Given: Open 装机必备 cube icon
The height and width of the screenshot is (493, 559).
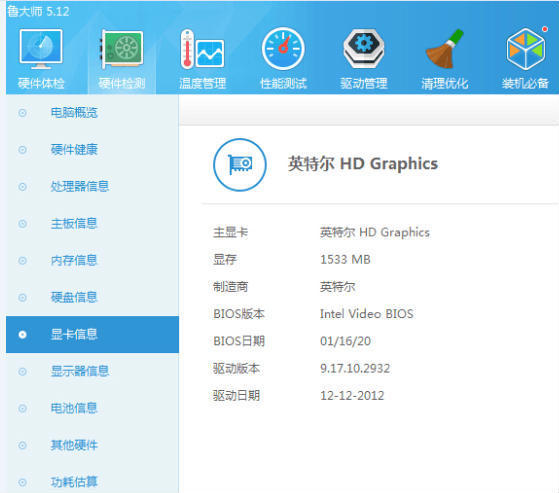Looking at the screenshot, I should coord(526,48).
